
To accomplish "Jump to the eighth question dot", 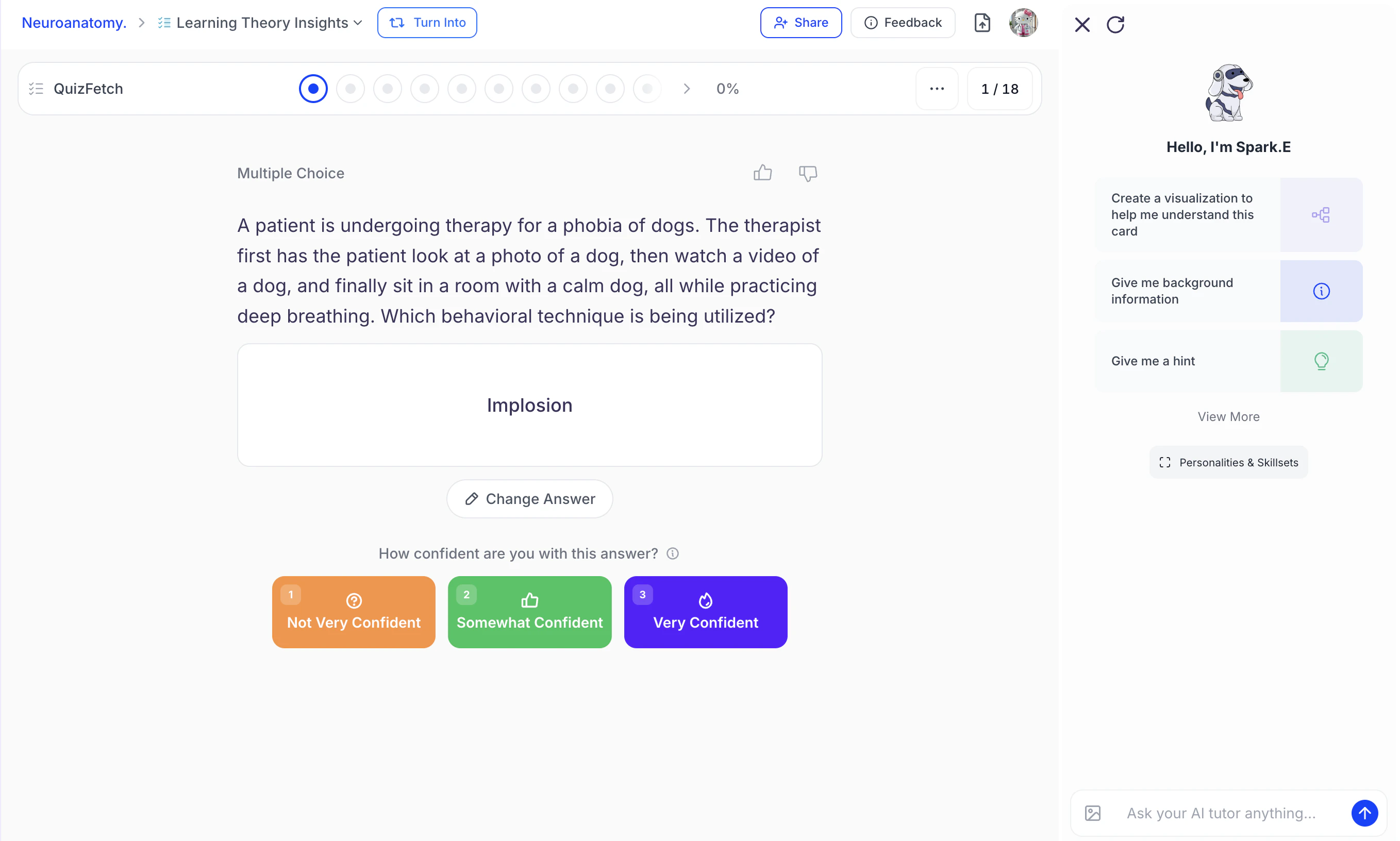I will (x=573, y=89).
